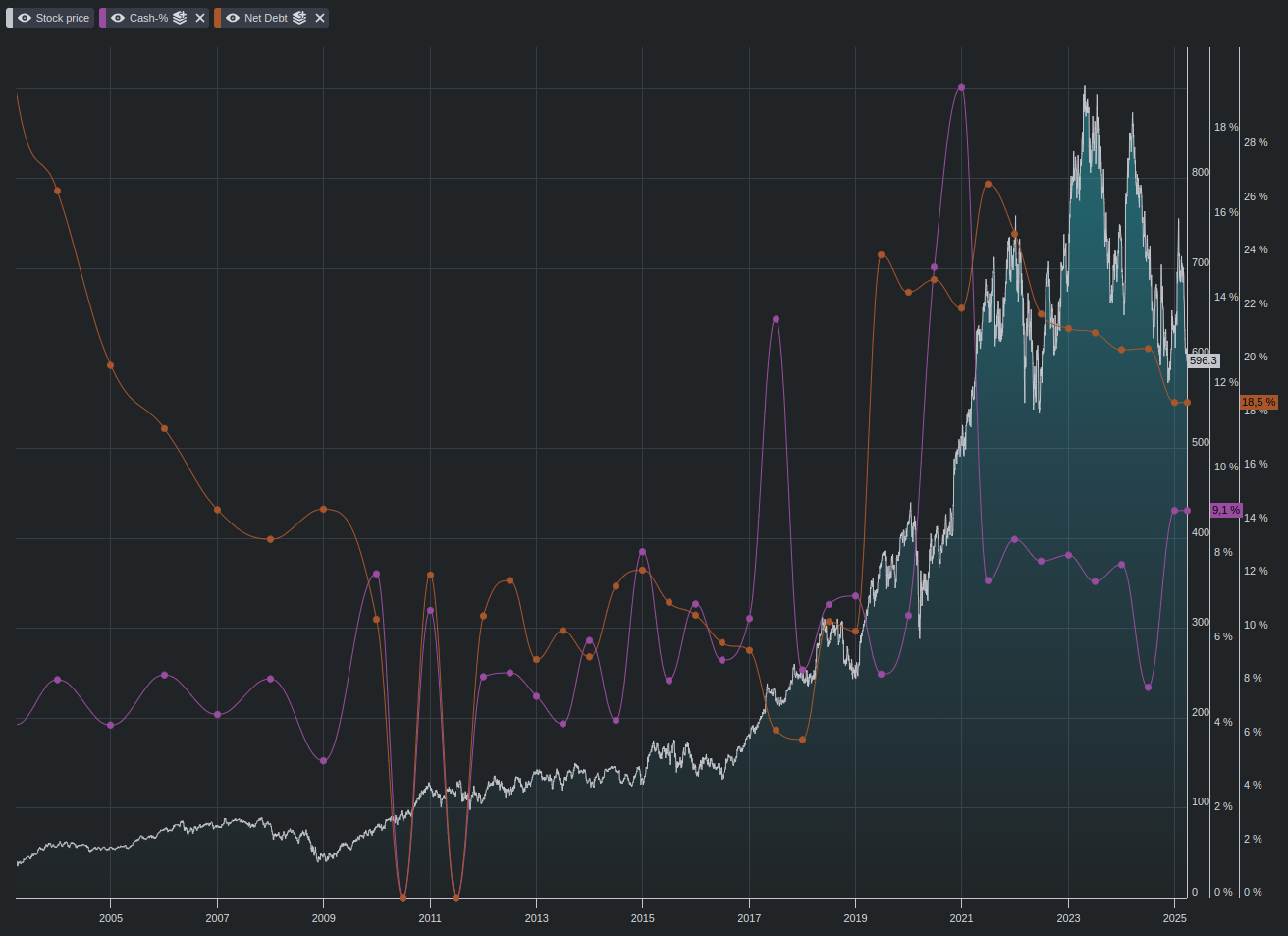Click the 596.3 stock price value tag
Viewport: 1288px width, 936px height.
(x=1204, y=360)
